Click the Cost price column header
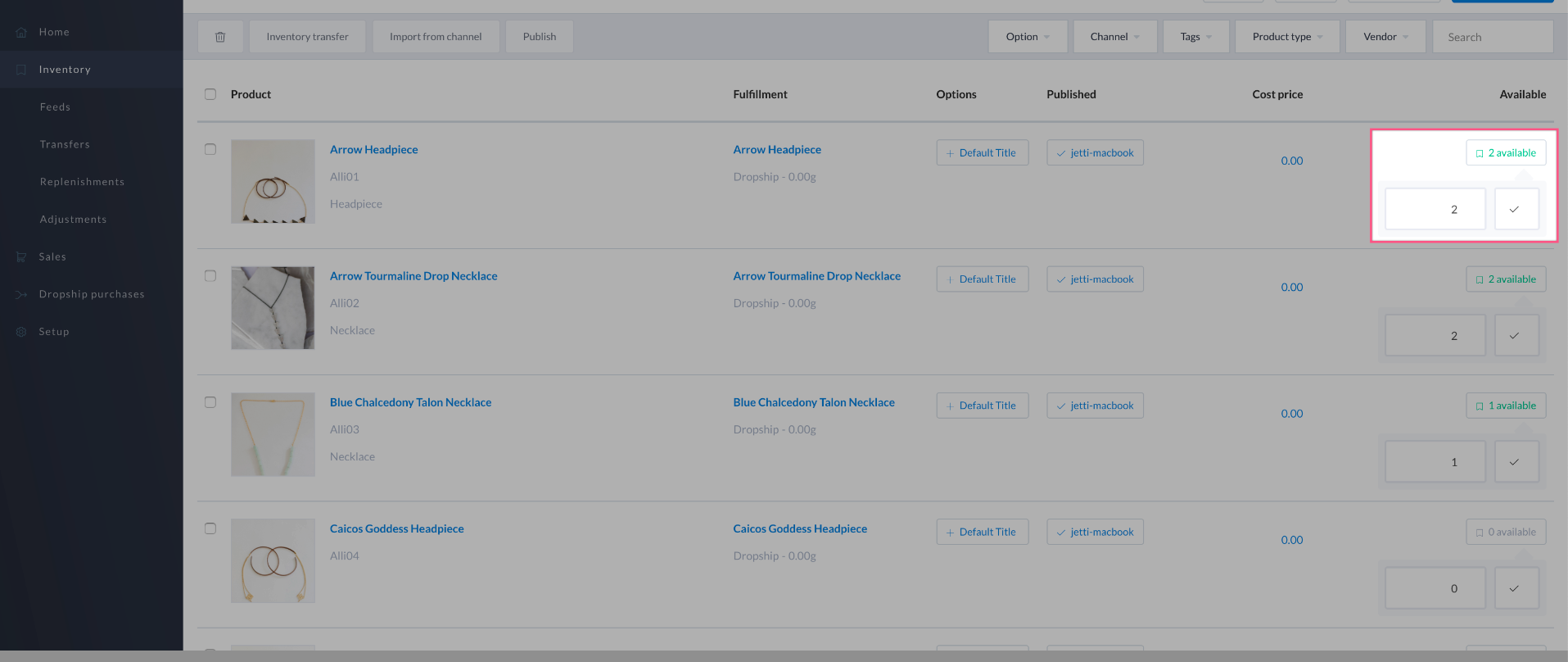 coord(1277,94)
